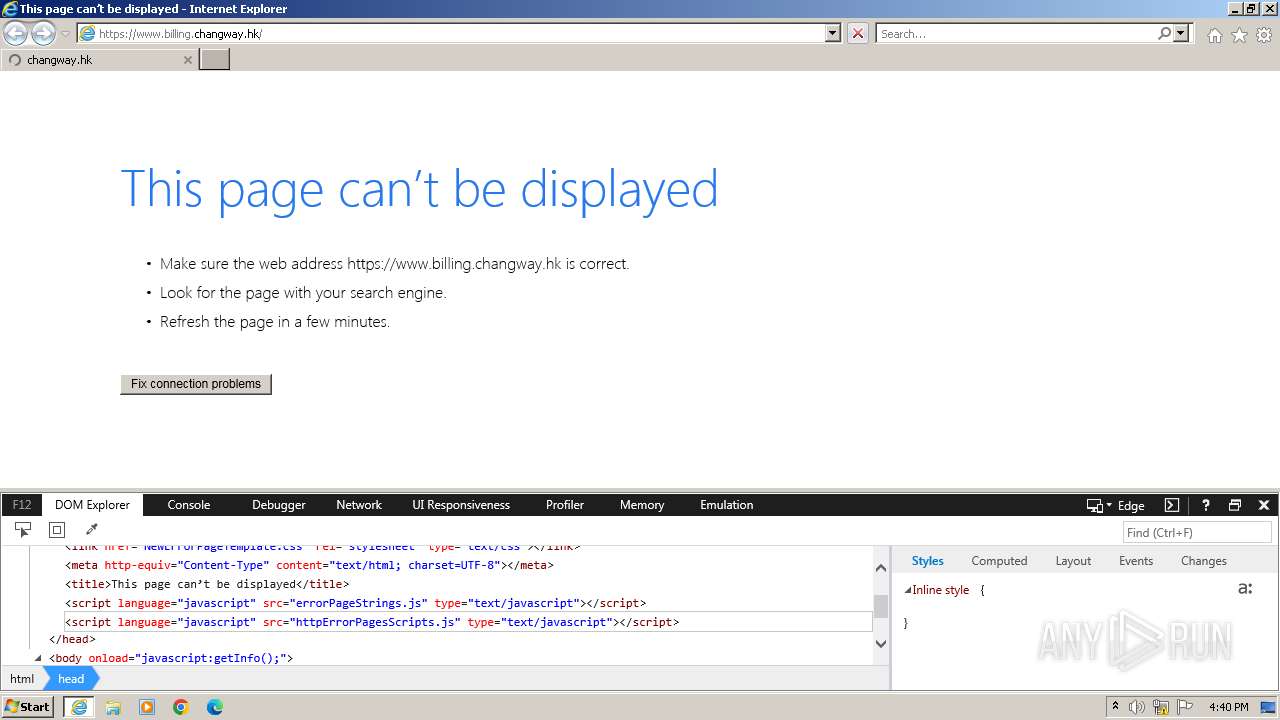Image resolution: width=1280 pixels, height=720 pixels.
Task: Open the Changes pane tab
Action: point(1203,561)
